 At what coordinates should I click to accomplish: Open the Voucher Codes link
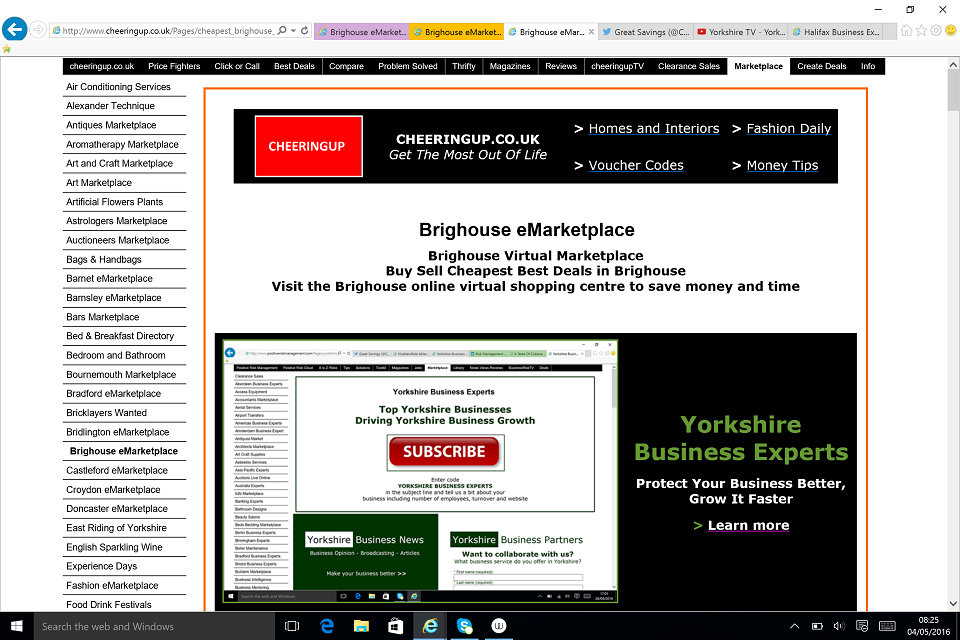point(636,165)
